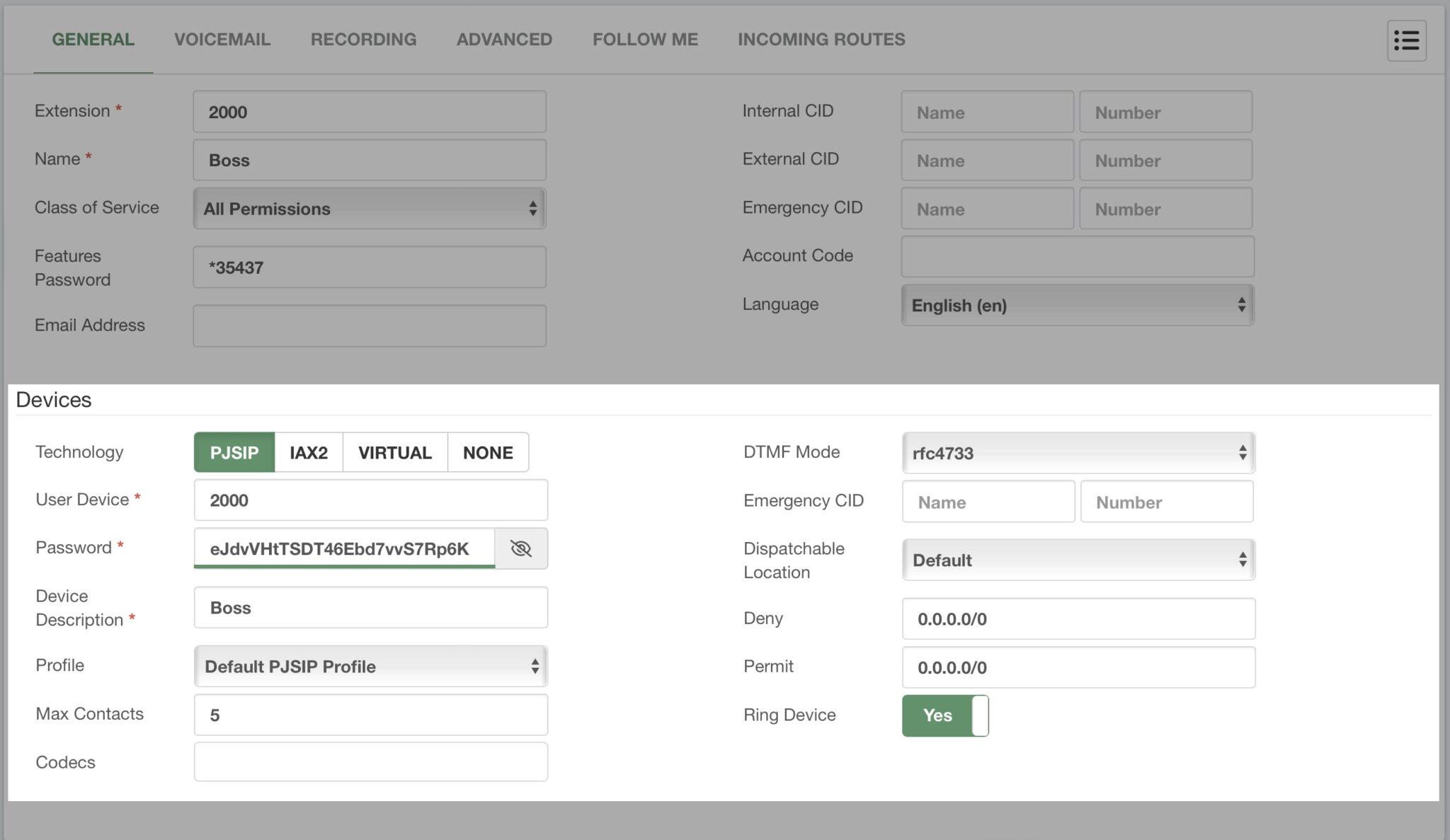Image resolution: width=1450 pixels, height=840 pixels.
Task: Switch to the General tab
Action: tap(93, 40)
